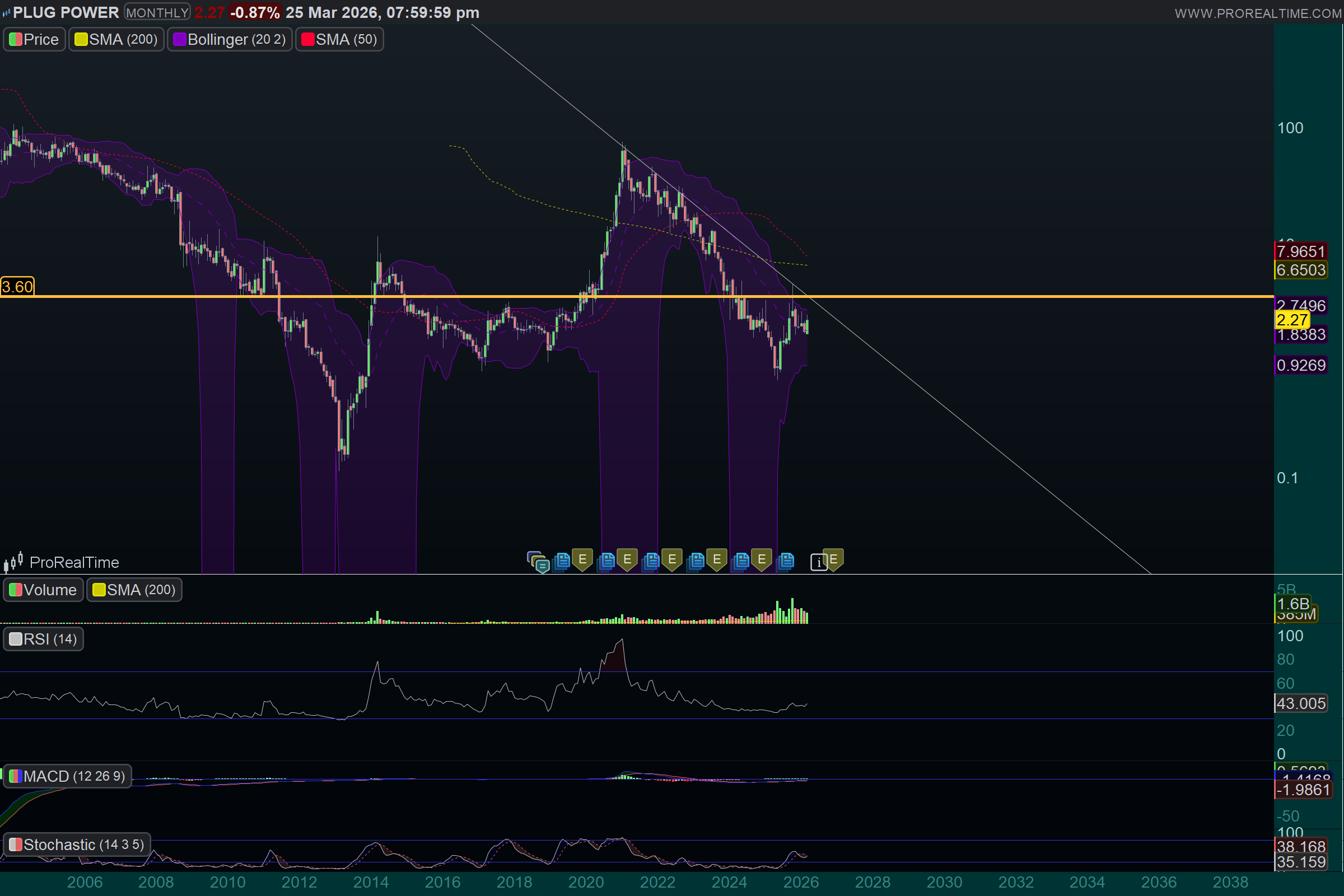Click the information 'i' marker icon
1344x896 pixels.
tap(818, 562)
